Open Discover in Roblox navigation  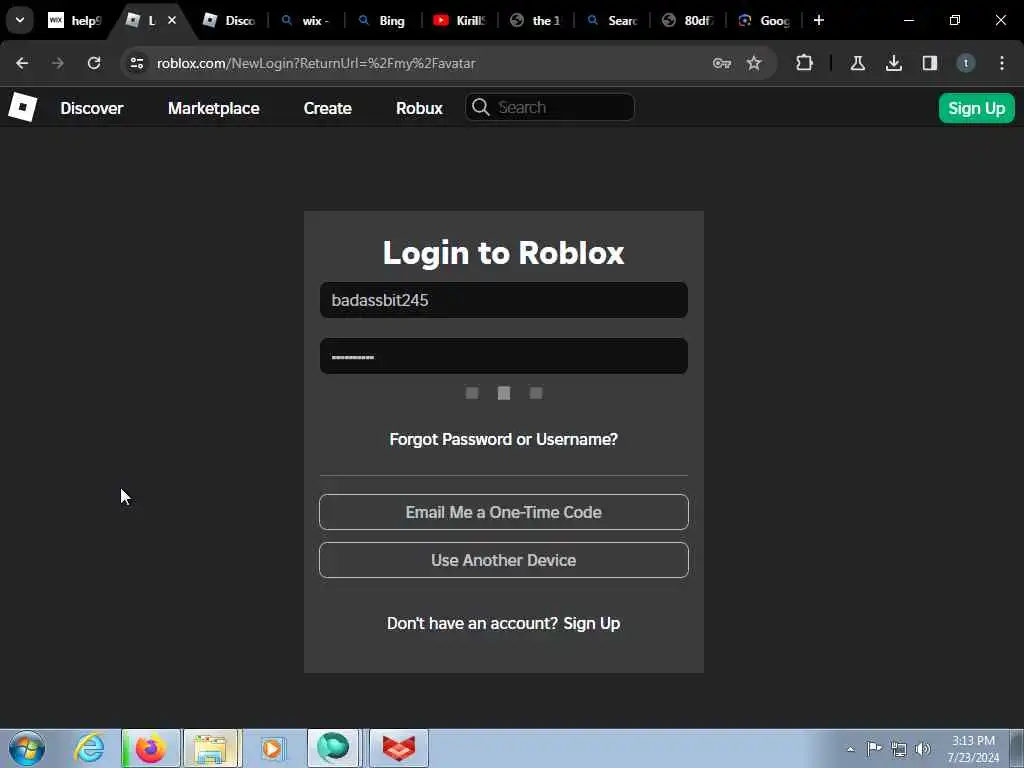(x=91, y=108)
